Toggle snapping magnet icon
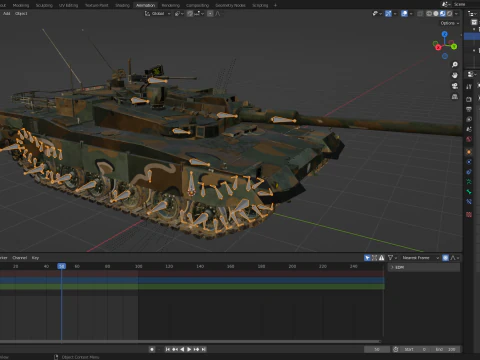 pyautogui.click(x=190, y=14)
